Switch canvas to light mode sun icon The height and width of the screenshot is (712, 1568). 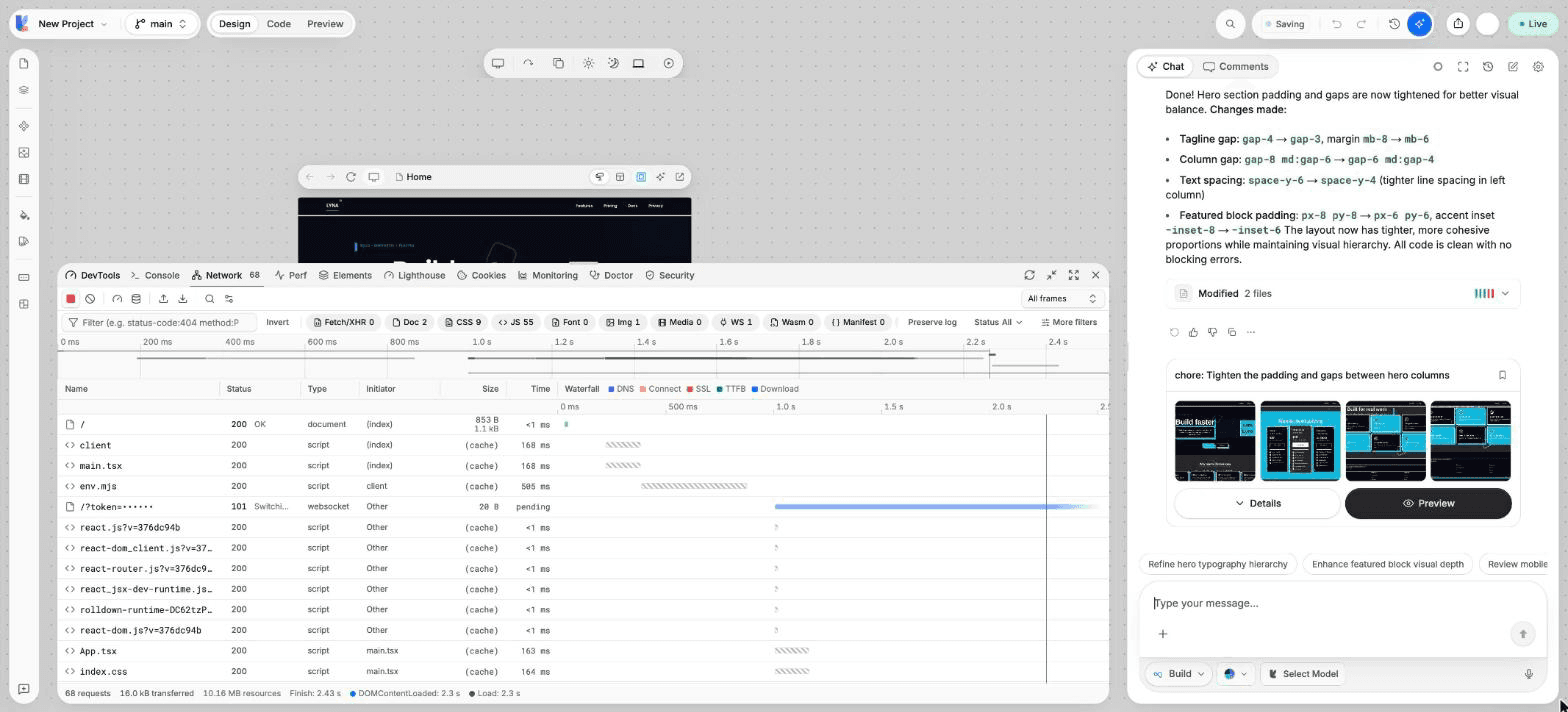588,63
